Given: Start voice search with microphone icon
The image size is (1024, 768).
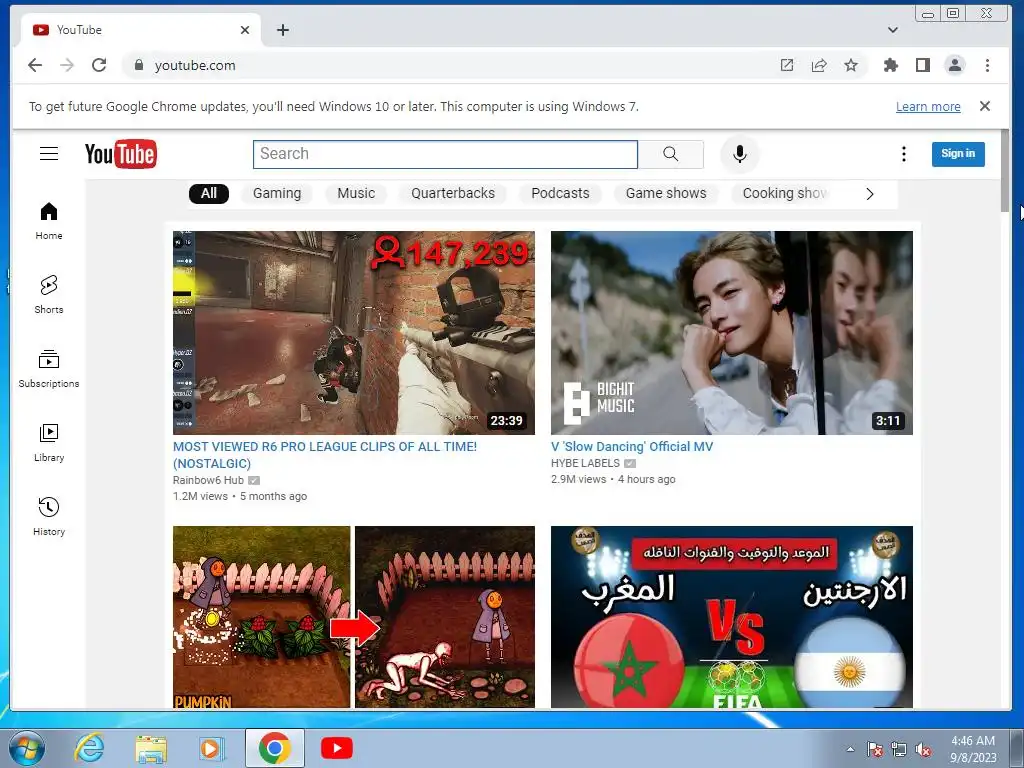Looking at the screenshot, I should click(739, 154).
